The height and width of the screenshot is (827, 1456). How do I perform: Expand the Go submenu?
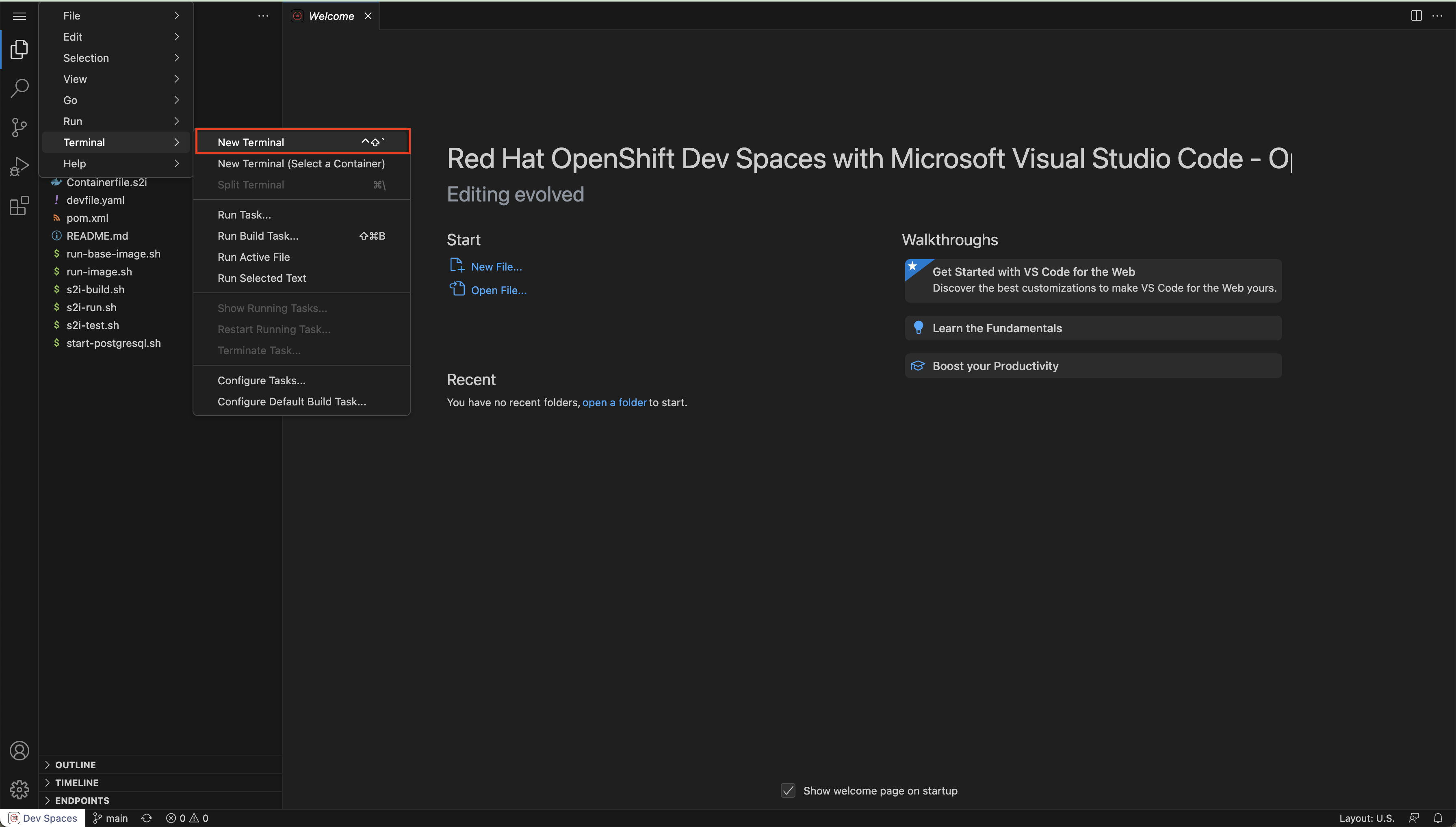click(117, 100)
